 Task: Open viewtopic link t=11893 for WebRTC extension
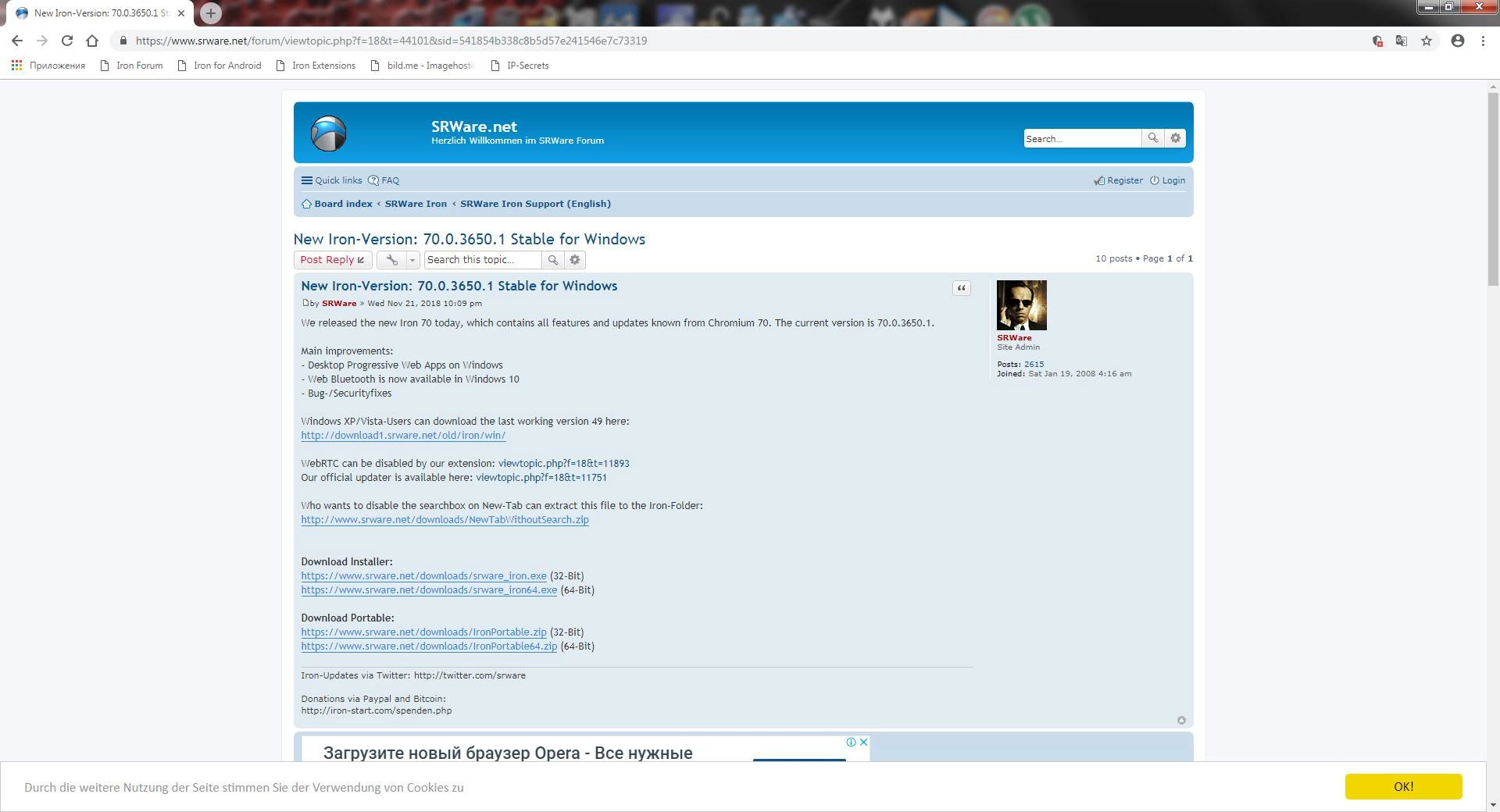click(563, 464)
